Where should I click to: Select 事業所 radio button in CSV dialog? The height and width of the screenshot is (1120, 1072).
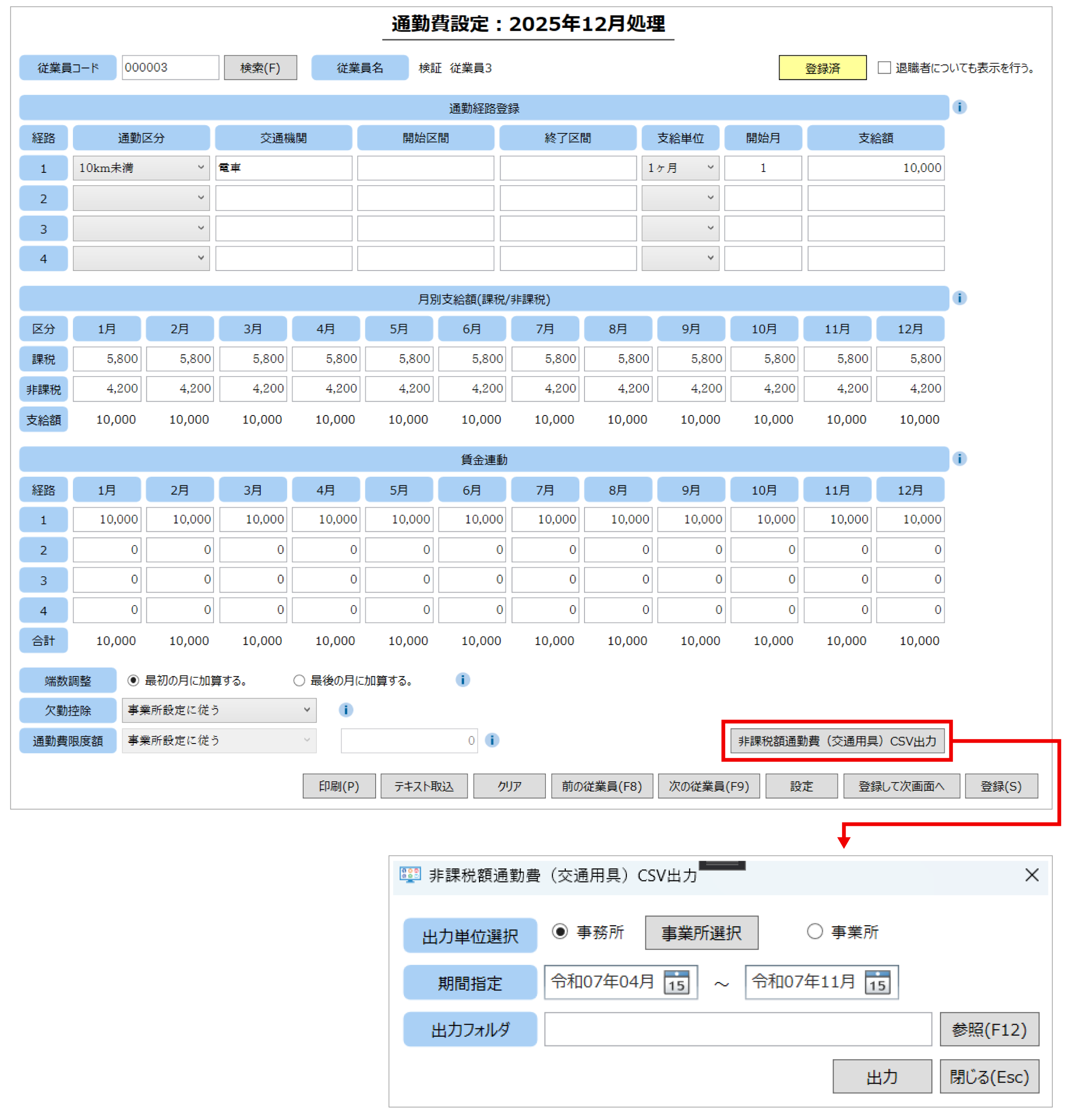click(814, 932)
